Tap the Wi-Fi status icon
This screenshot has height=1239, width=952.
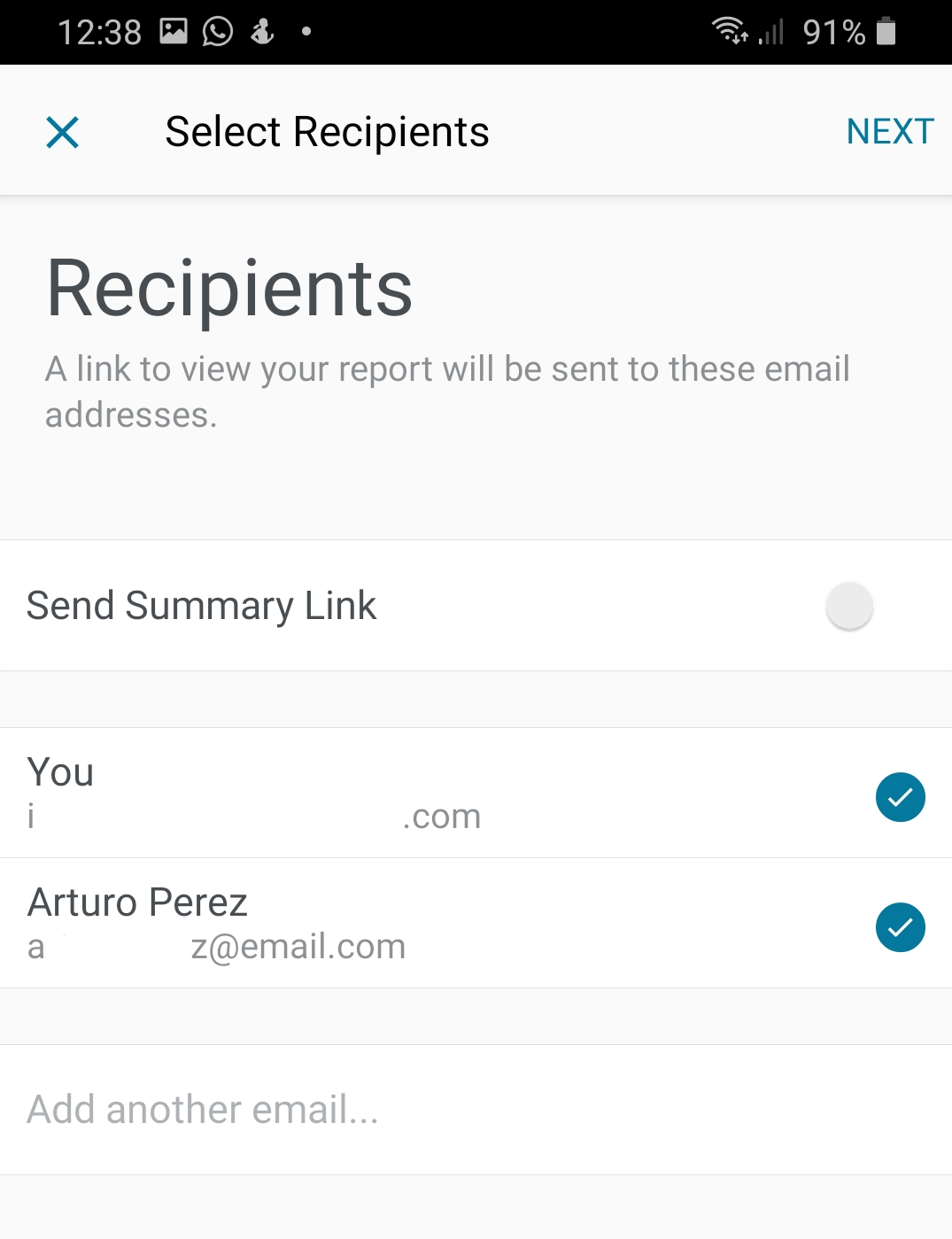click(730, 32)
